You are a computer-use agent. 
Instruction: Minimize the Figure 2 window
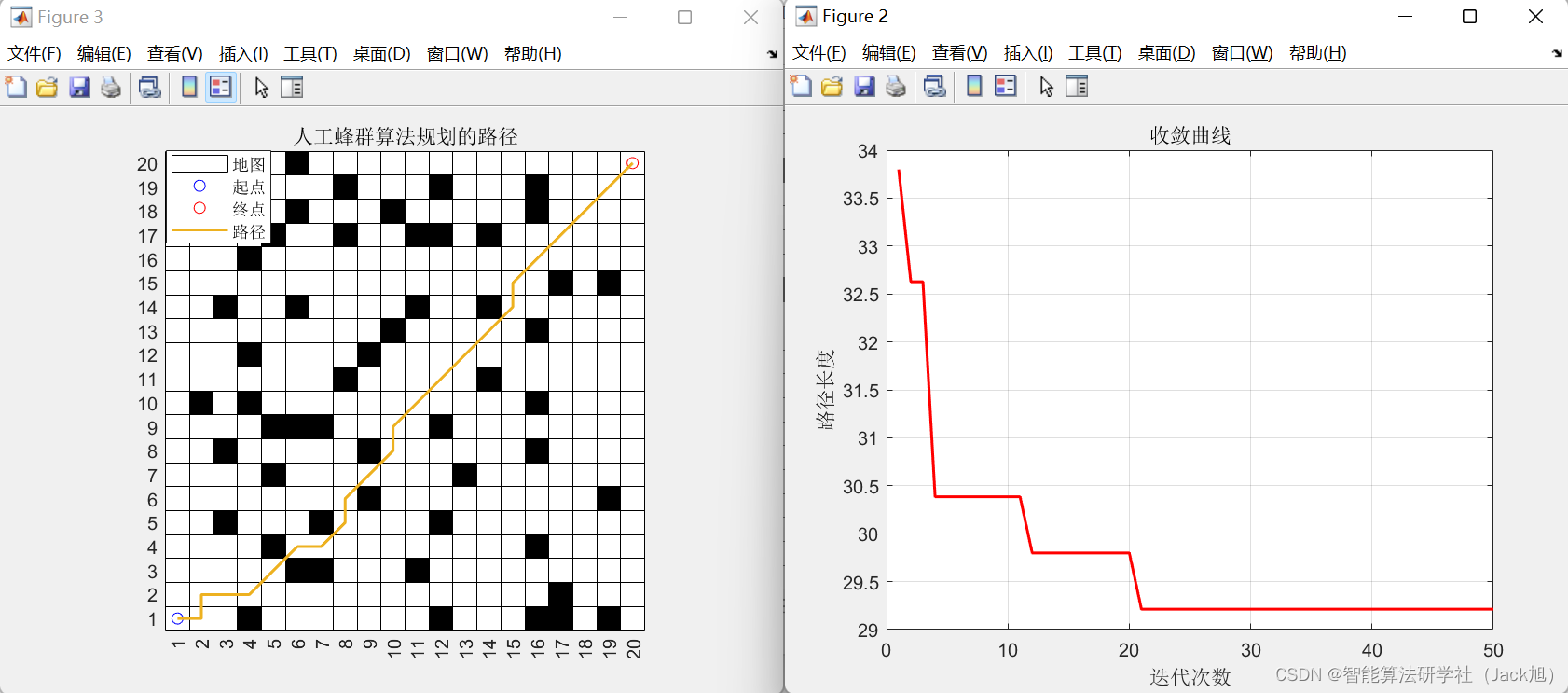[1405, 17]
